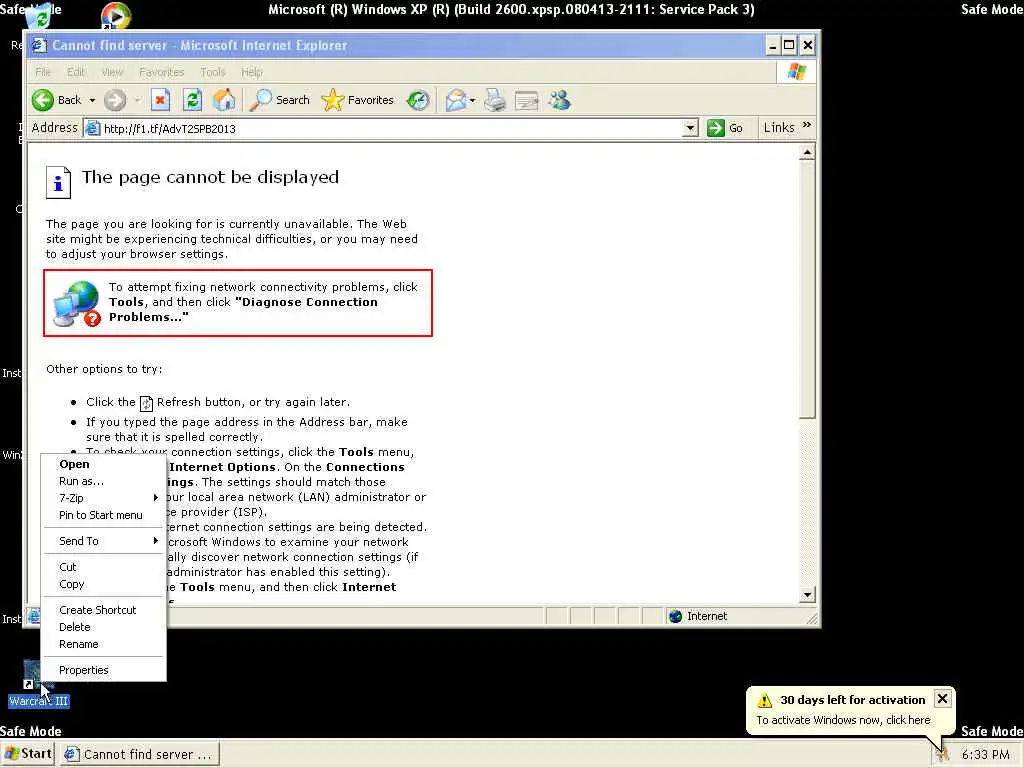Open the Messenger people icon
The image size is (1024, 768).
(560, 100)
